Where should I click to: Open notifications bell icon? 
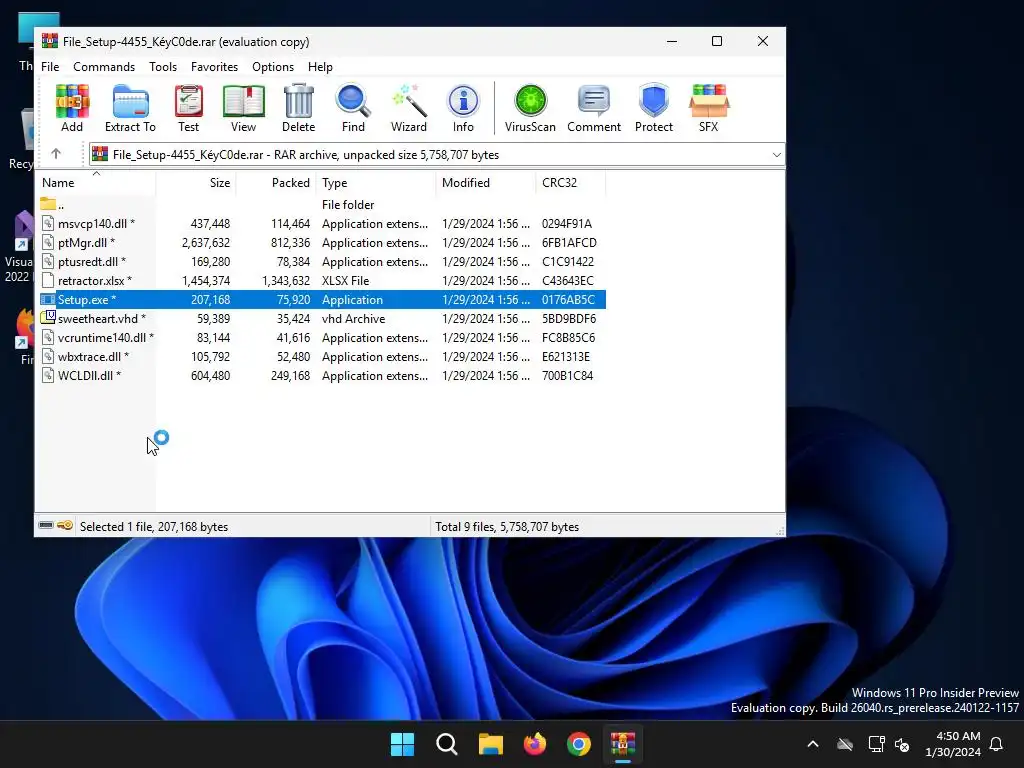(997, 744)
